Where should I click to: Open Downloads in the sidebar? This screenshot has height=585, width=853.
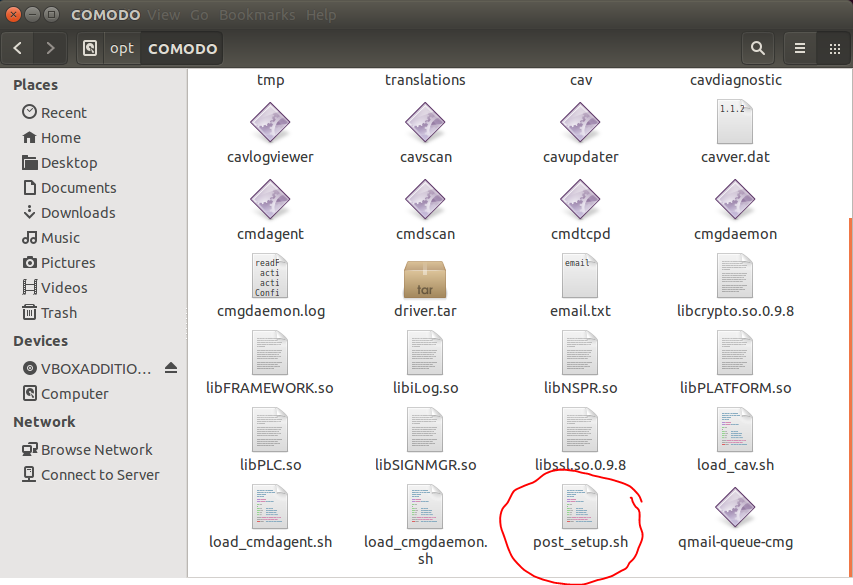tap(77, 212)
